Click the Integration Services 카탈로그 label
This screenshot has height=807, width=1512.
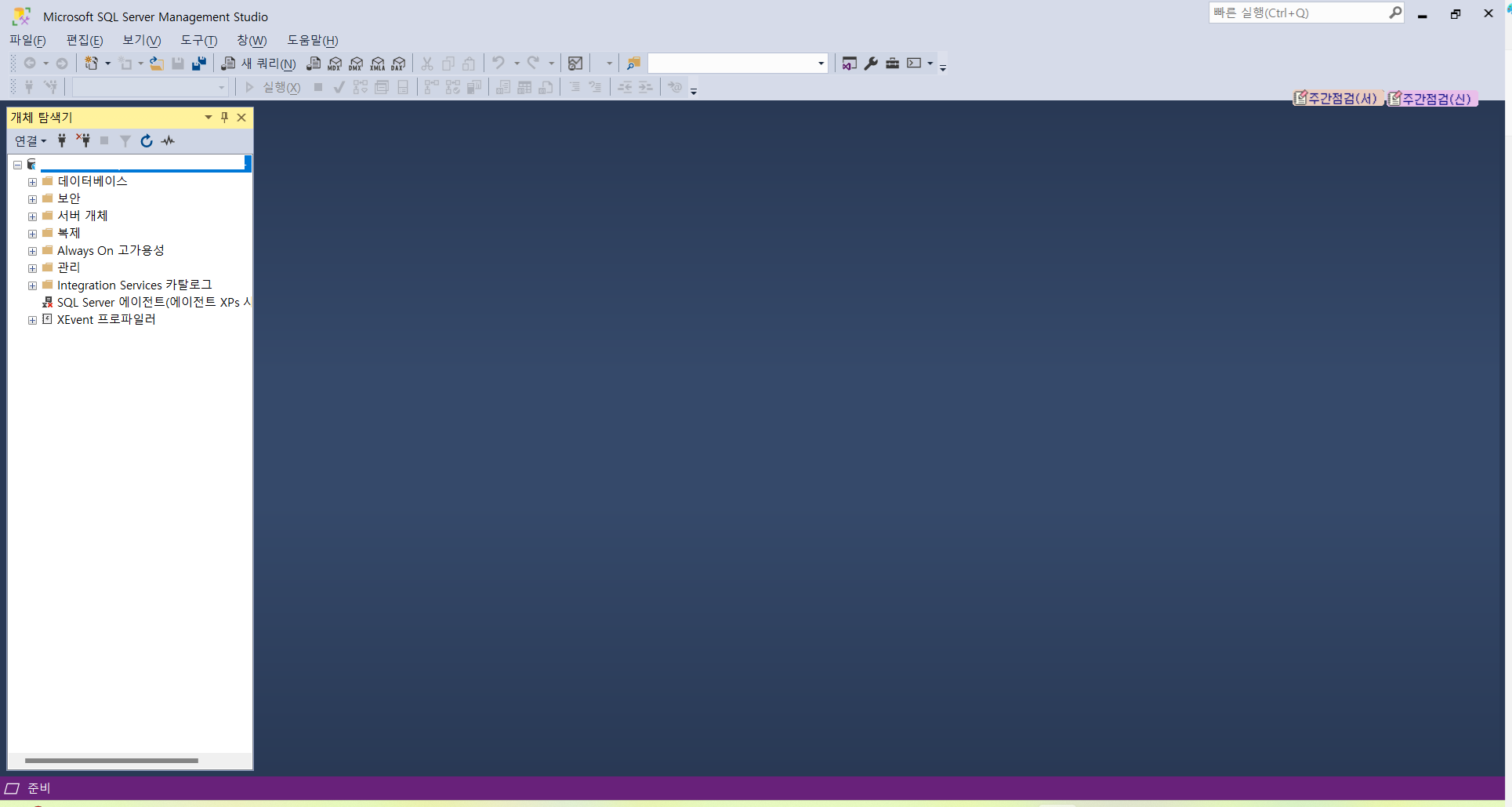point(135,285)
